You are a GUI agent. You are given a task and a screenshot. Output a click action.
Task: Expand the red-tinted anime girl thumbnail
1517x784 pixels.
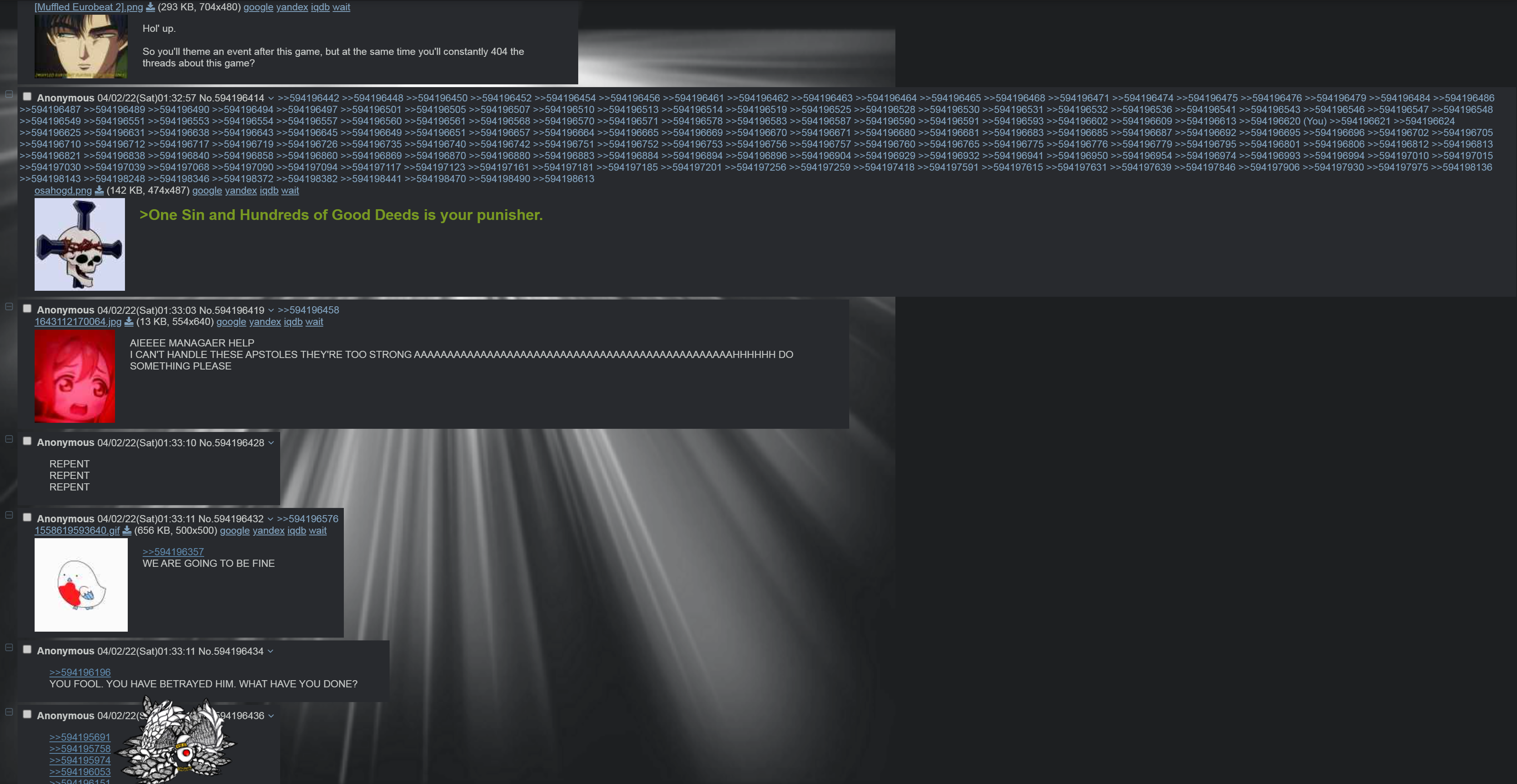coord(75,376)
